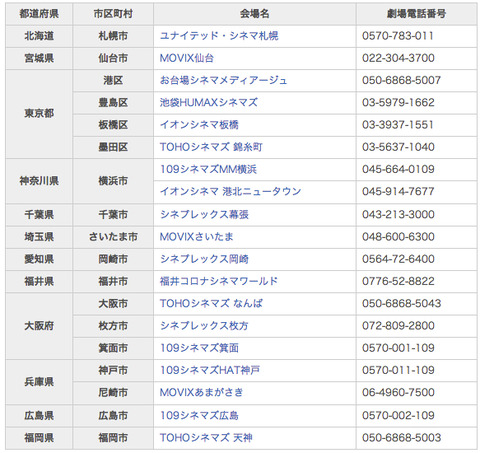480x453 pixels.
Task: Open 福井コロナシネマワールド link
Action: pyautogui.click(x=219, y=281)
